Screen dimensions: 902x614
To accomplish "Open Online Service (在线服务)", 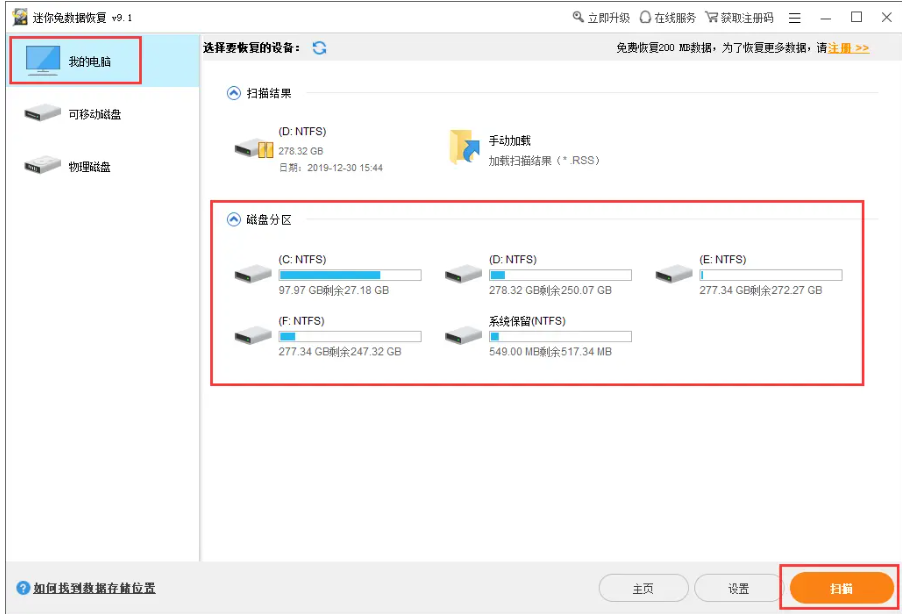I will [x=668, y=17].
